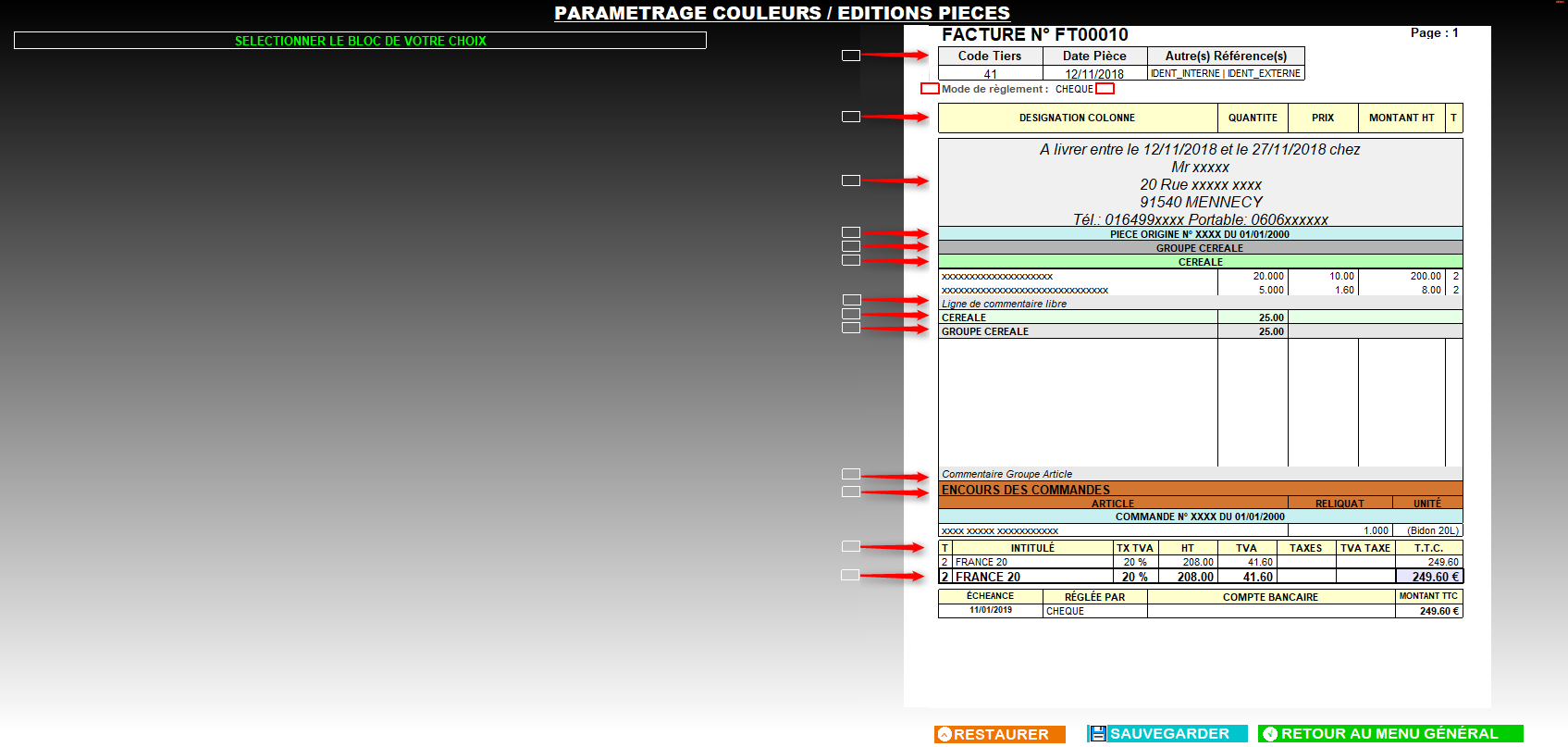Save settings with the SAUVEGARDER button
The height and width of the screenshot is (747, 1568).
[1167, 734]
